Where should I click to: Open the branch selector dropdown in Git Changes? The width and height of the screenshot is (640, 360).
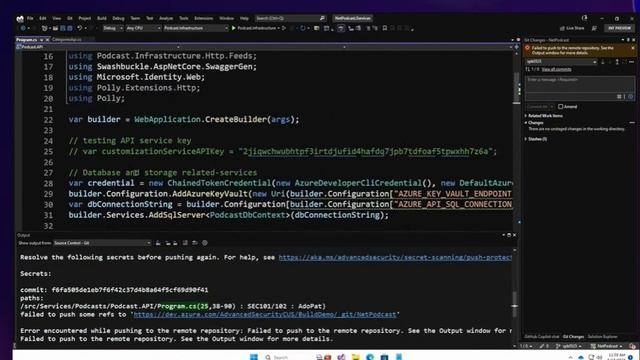tap(561, 62)
